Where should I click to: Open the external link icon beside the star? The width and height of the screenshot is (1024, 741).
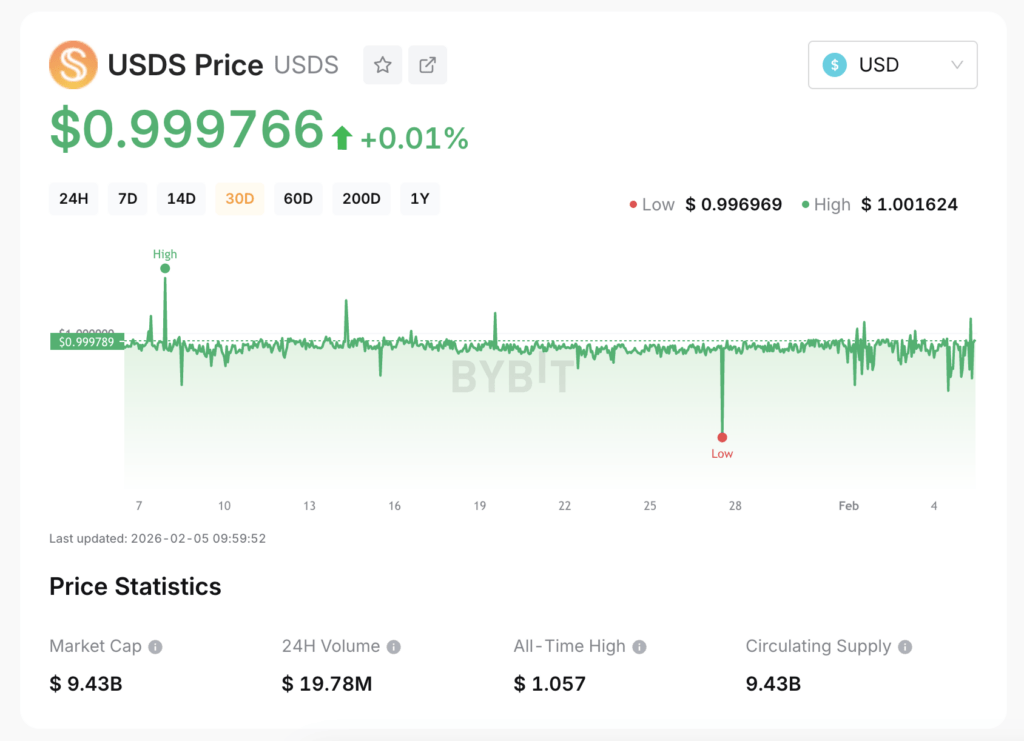(x=427, y=64)
